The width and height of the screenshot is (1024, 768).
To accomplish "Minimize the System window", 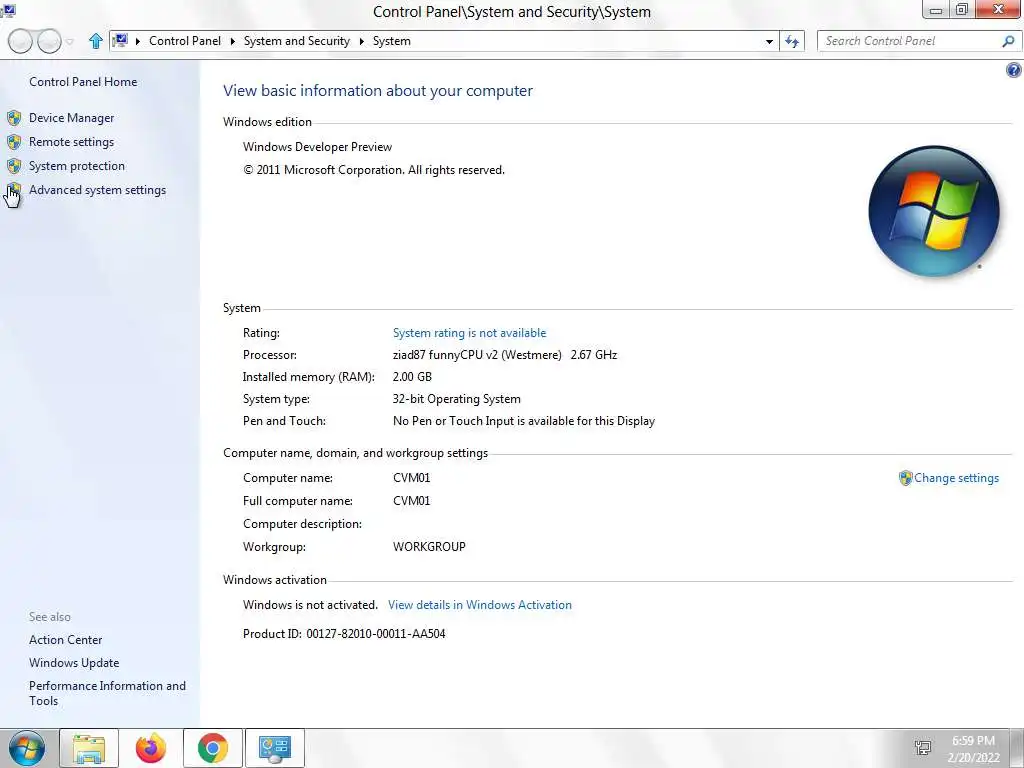I will click(935, 10).
